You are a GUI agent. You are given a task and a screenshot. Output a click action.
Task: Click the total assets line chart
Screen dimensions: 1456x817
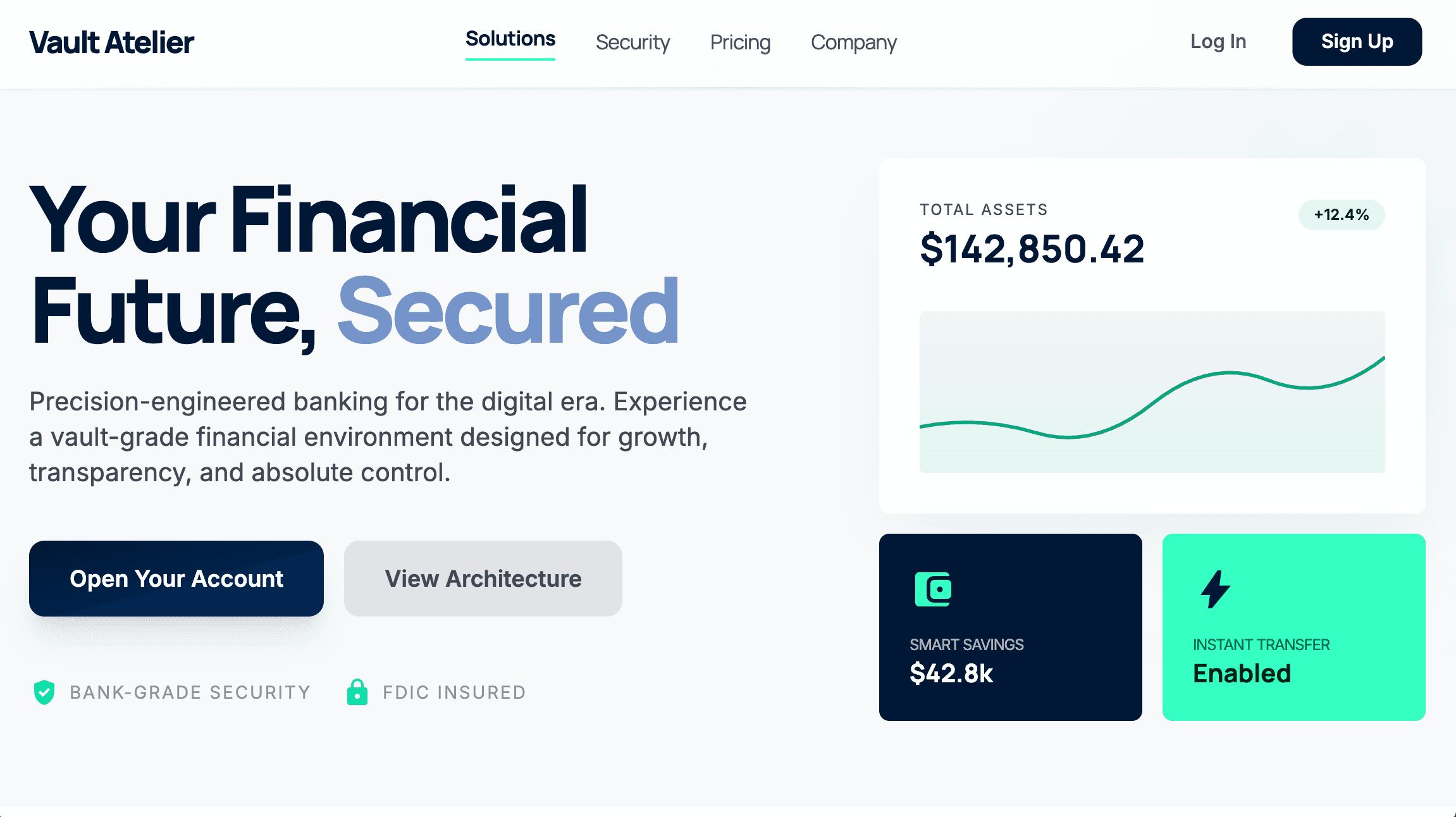pyautogui.click(x=1152, y=392)
